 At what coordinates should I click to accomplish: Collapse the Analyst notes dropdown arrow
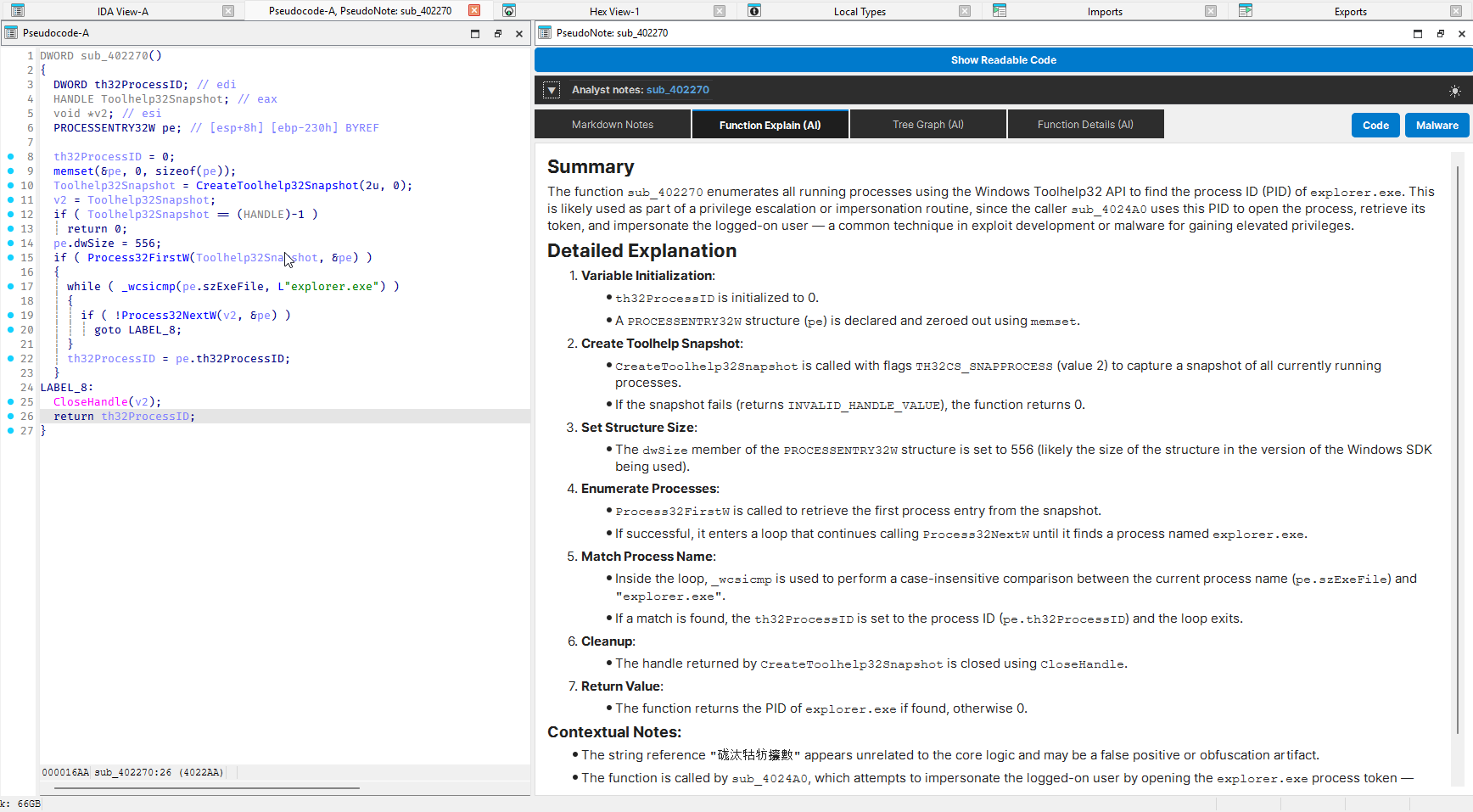[552, 90]
